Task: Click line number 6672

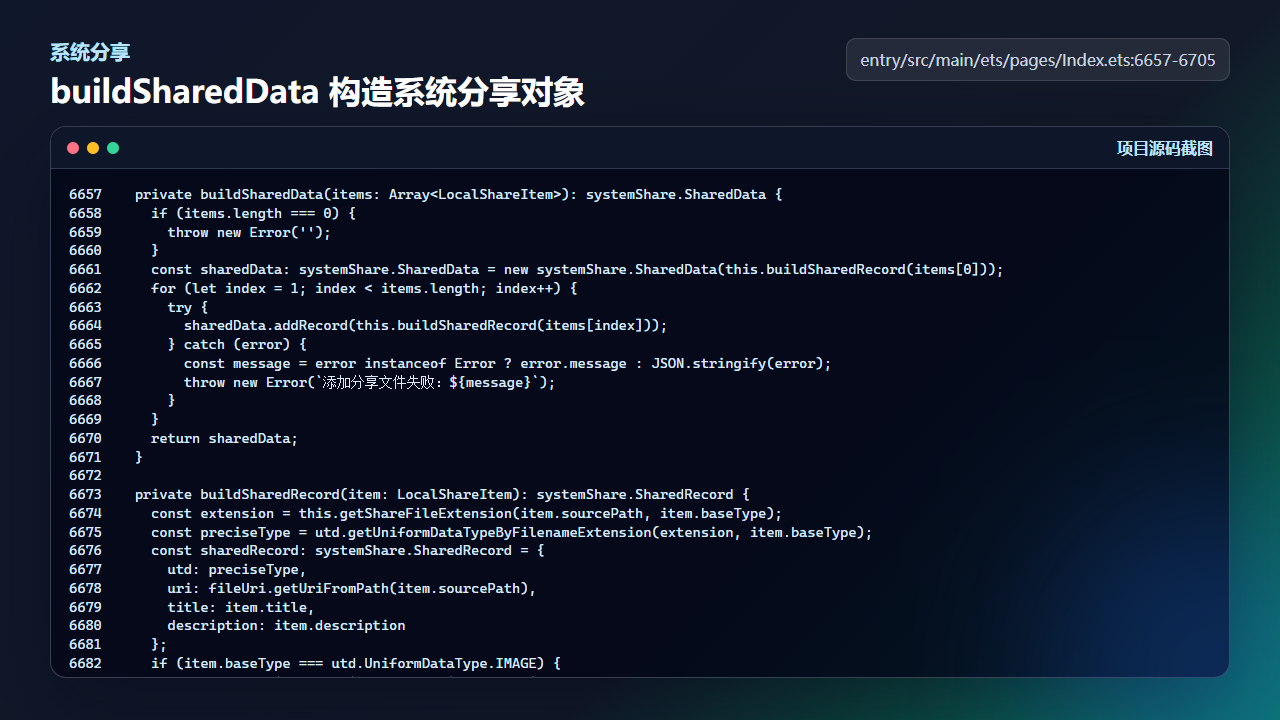Action: 85,476
